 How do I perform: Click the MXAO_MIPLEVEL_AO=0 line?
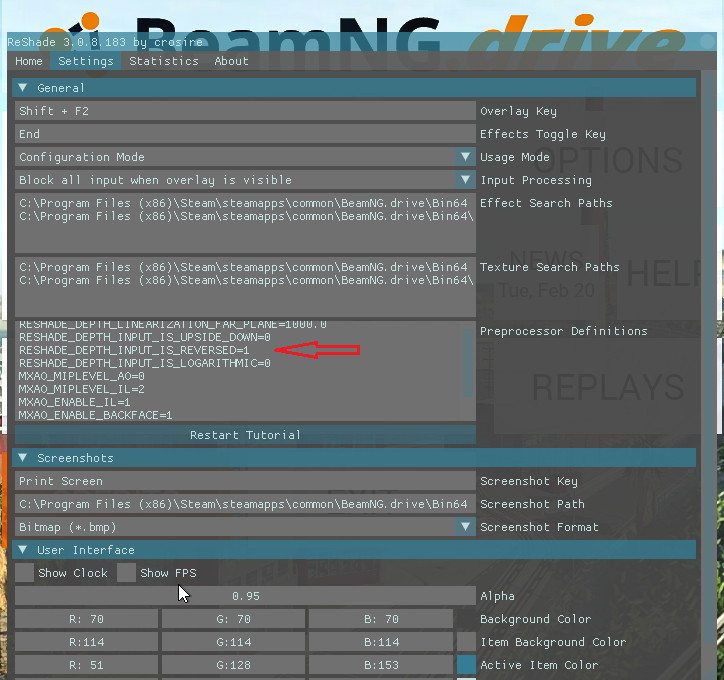click(x=82, y=376)
